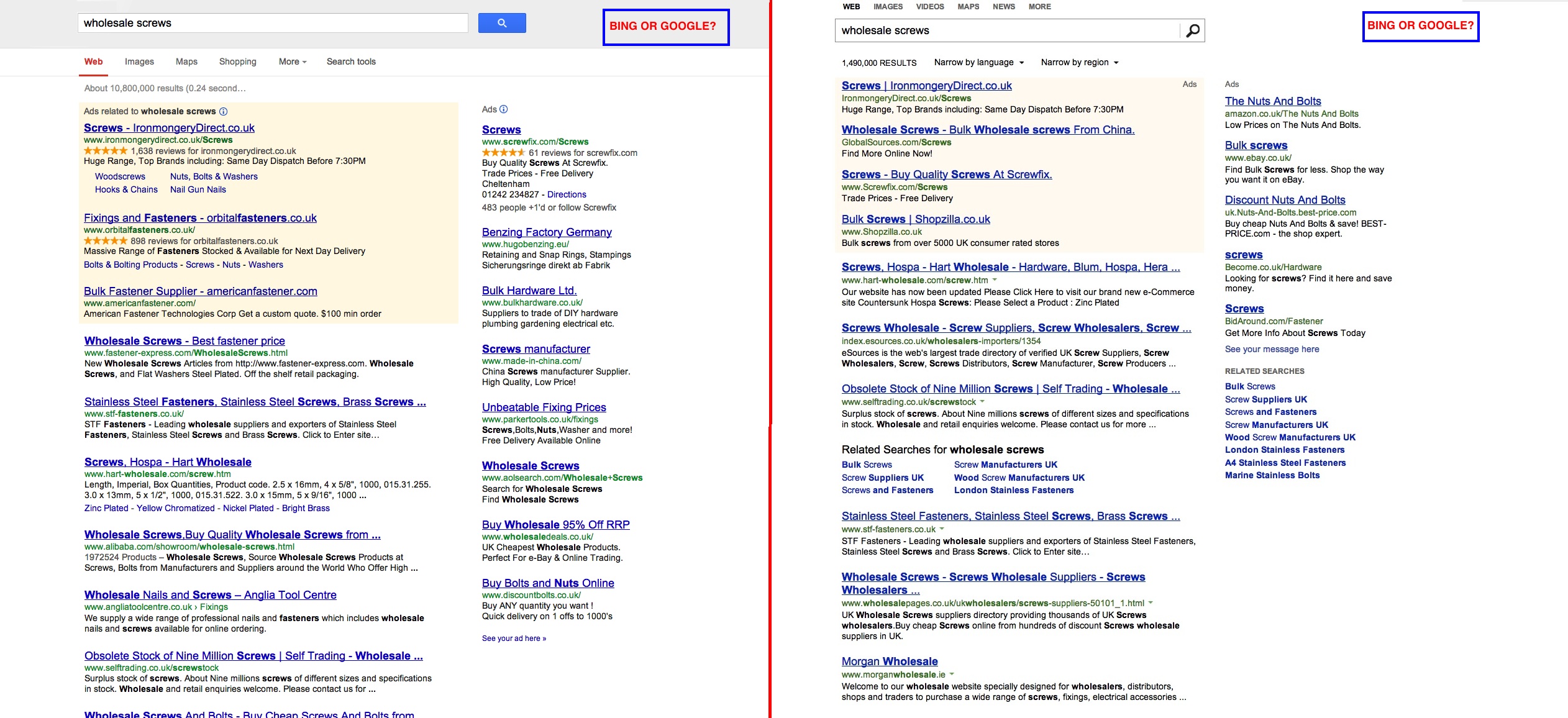Open the 'Narrow by language' dropdown
Image resolution: width=1568 pixels, height=718 pixels.
tap(978, 63)
